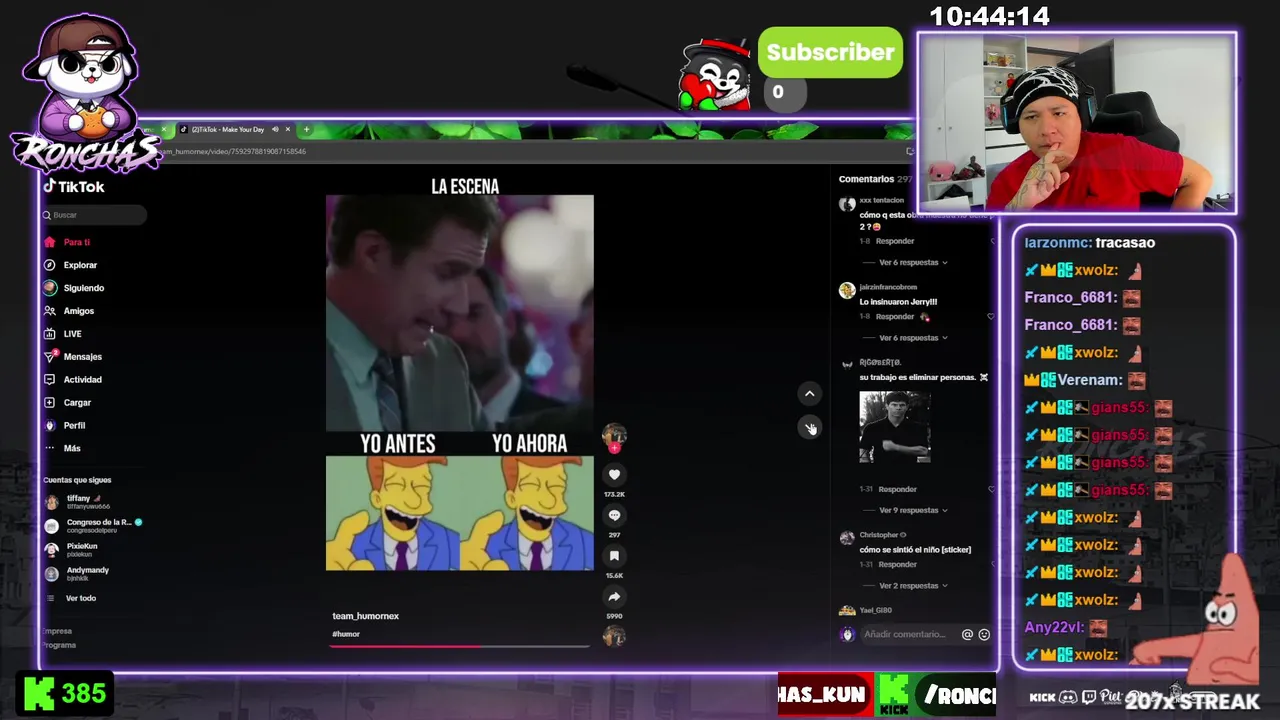Viewport: 1280px width, 720px height.
Task: Expand Ver 2 respuestas under Christopher
Action: point(913,586)
